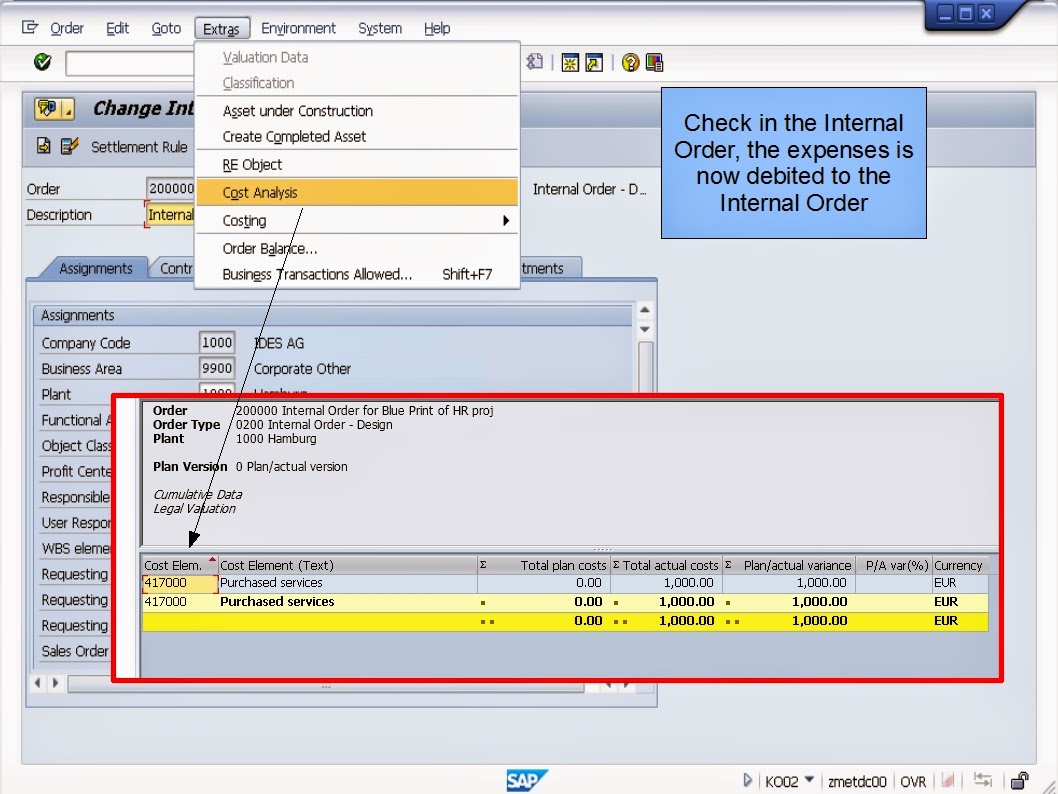Click the Business Area field with 9900
The image size is (1058, 794).
[217, 368]
